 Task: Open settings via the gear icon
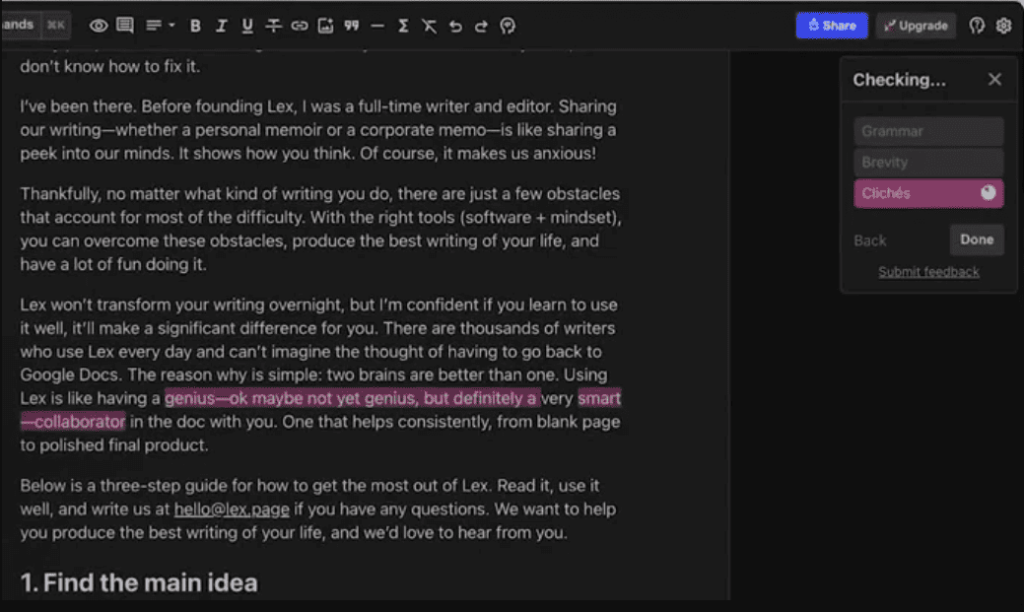(x=1003, y=26)
